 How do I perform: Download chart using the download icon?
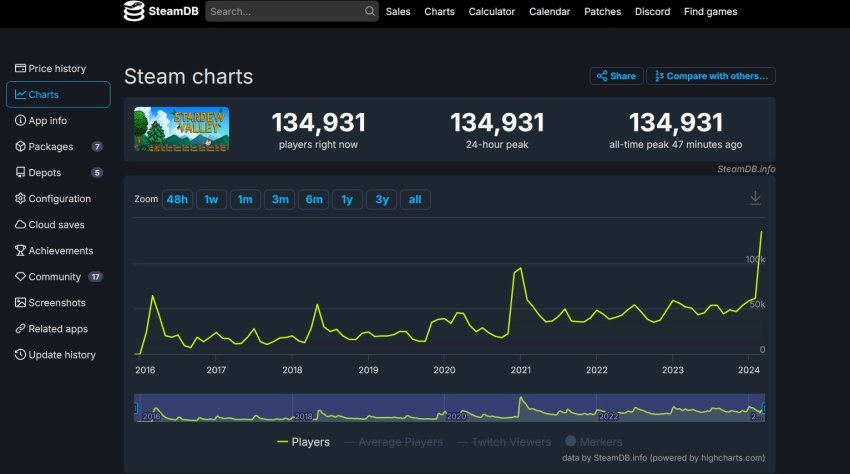(x=755, y=198)
